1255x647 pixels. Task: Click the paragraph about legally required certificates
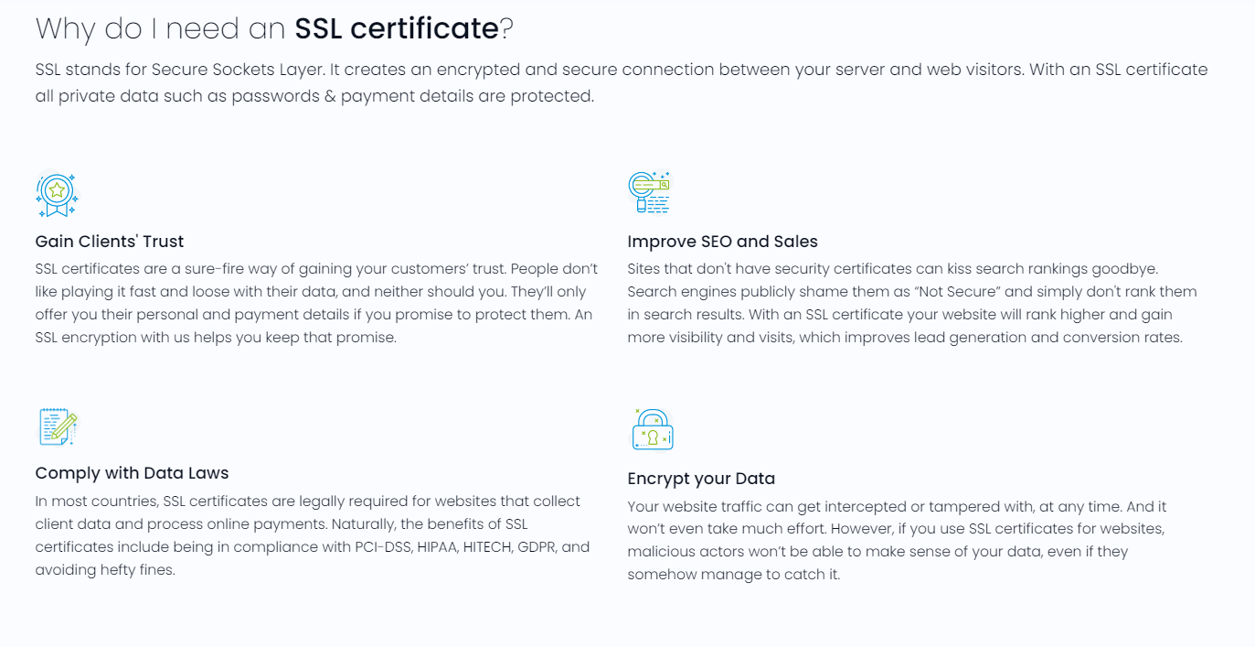coord(312,535)
